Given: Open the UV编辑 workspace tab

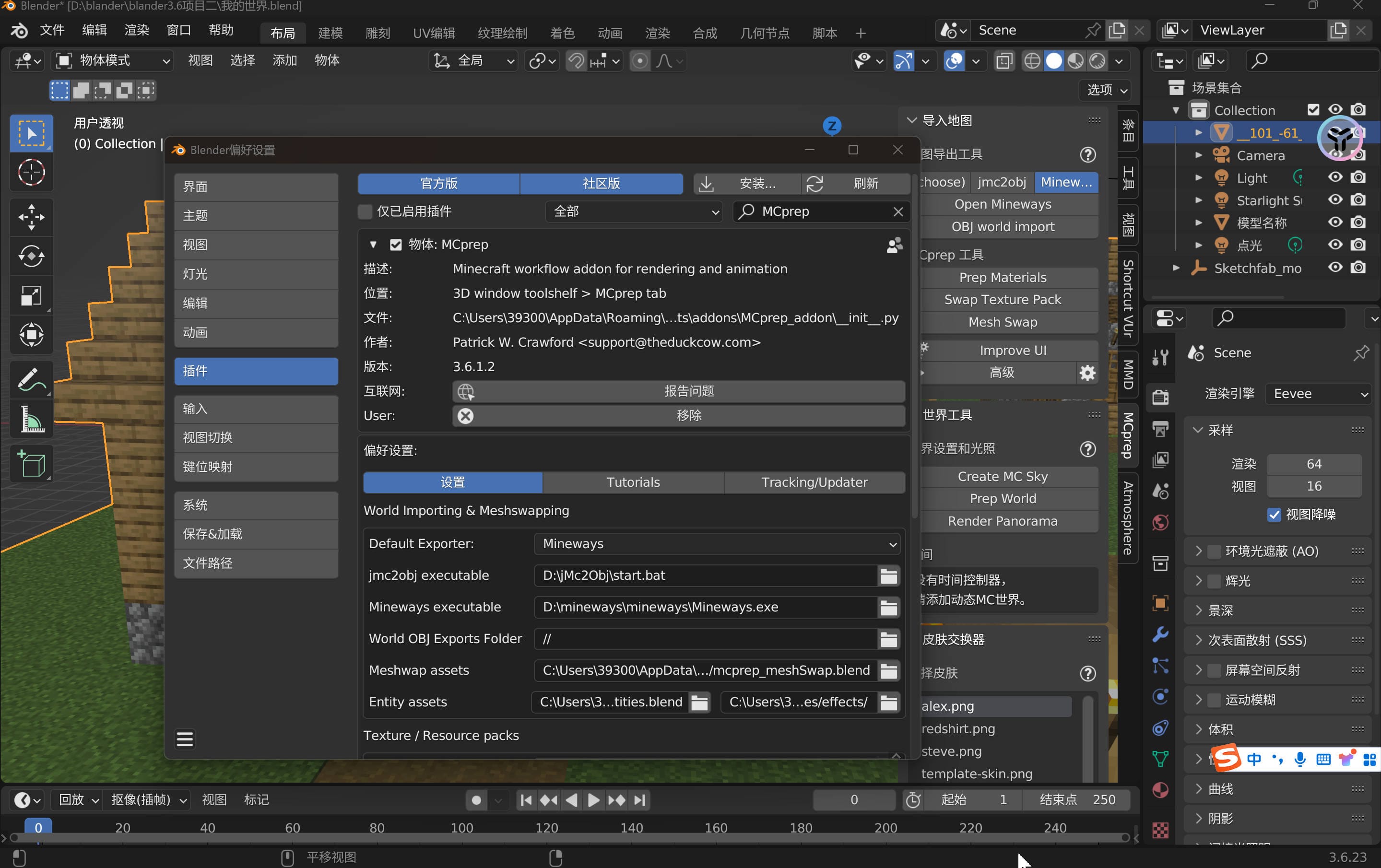Looking at the screenshot, I should click(x=434, y=33).
